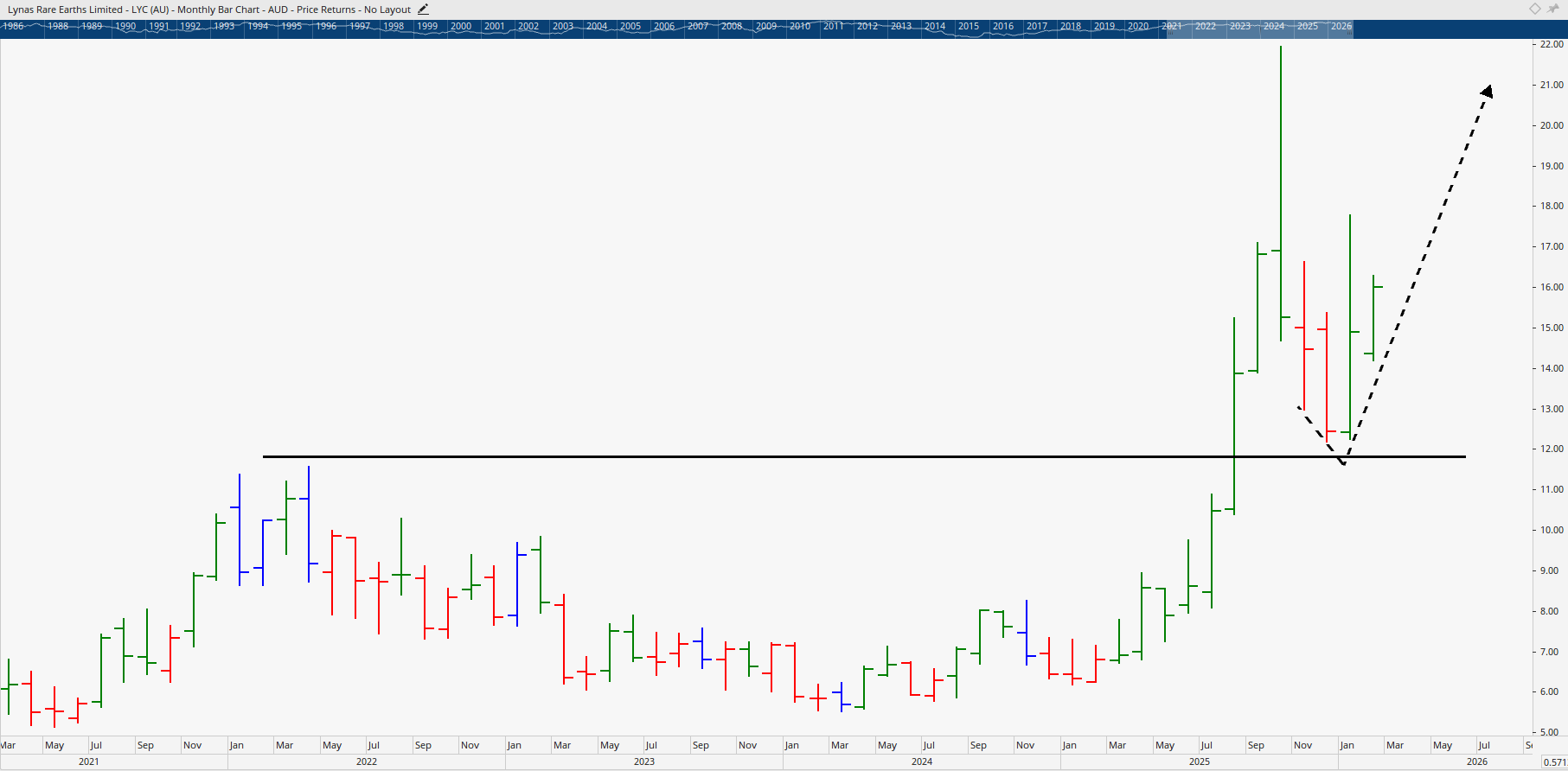Jump to 1986 in the year navigator
The height and width of the screenshot is (771, 1568).
pyautogui.click(x=13, y=26)
